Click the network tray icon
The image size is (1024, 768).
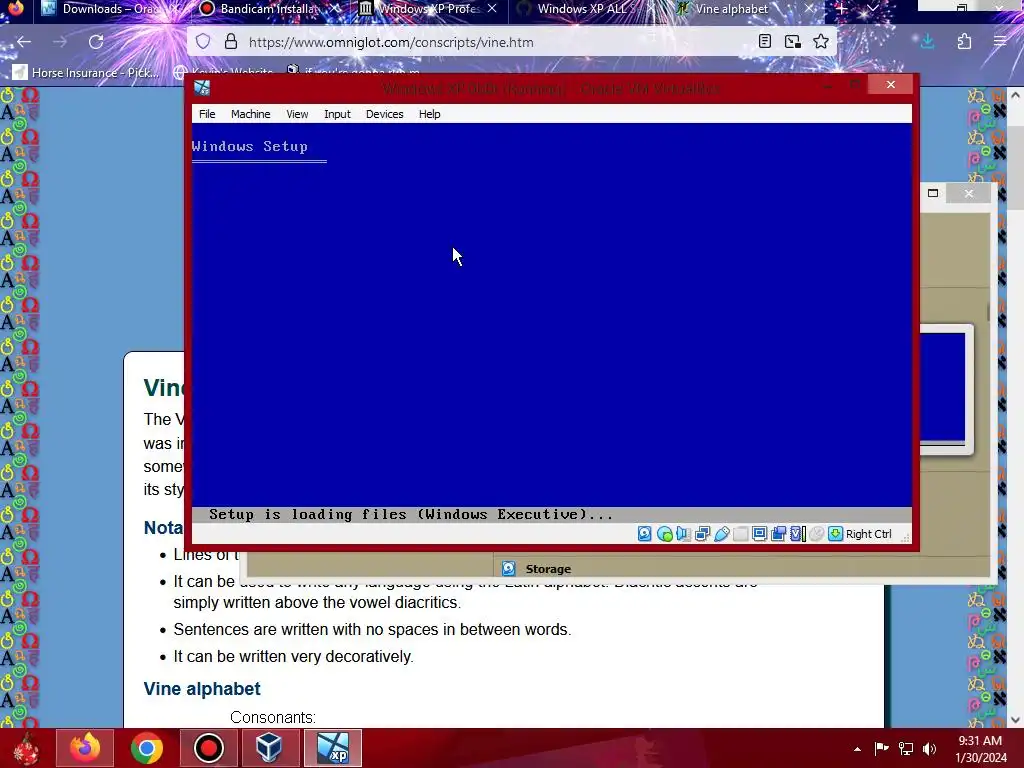(x=906, y=749)
